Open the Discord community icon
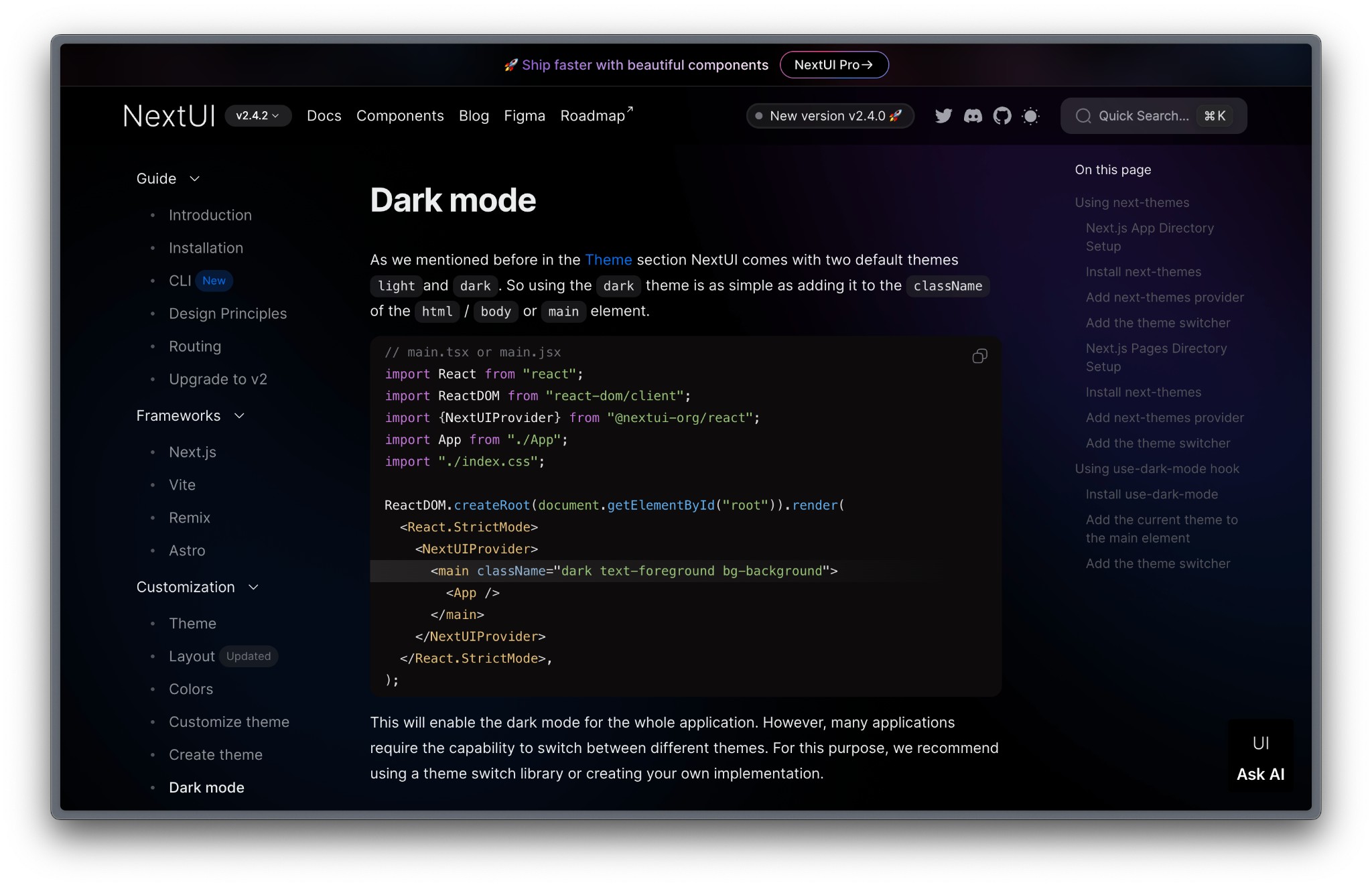The image size is (1372, 887). pos(973,115)
